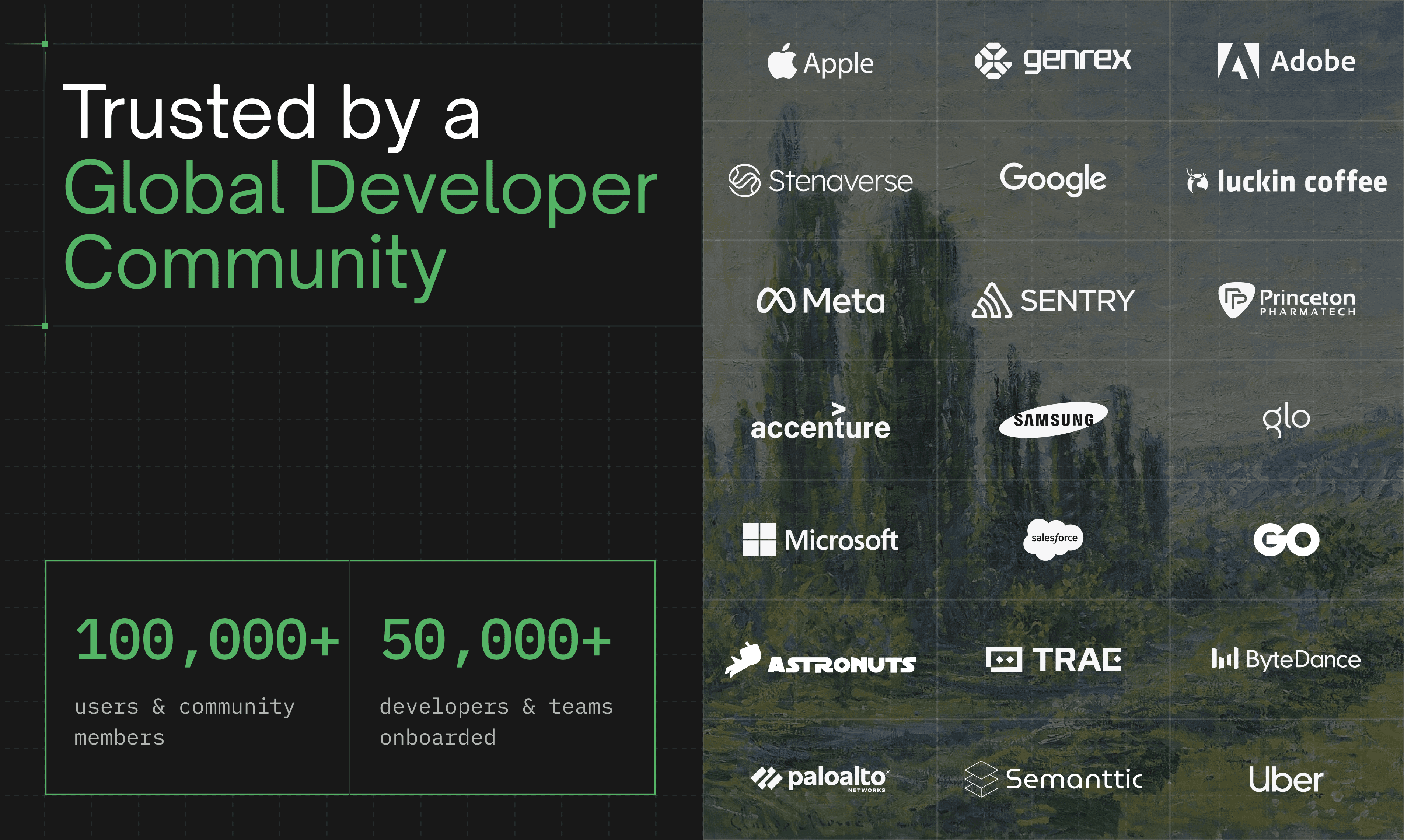The height and width of the screenshot is (840, 1404).
Task: Select the ByteDance logo
Action: [x=1286, y=659]
